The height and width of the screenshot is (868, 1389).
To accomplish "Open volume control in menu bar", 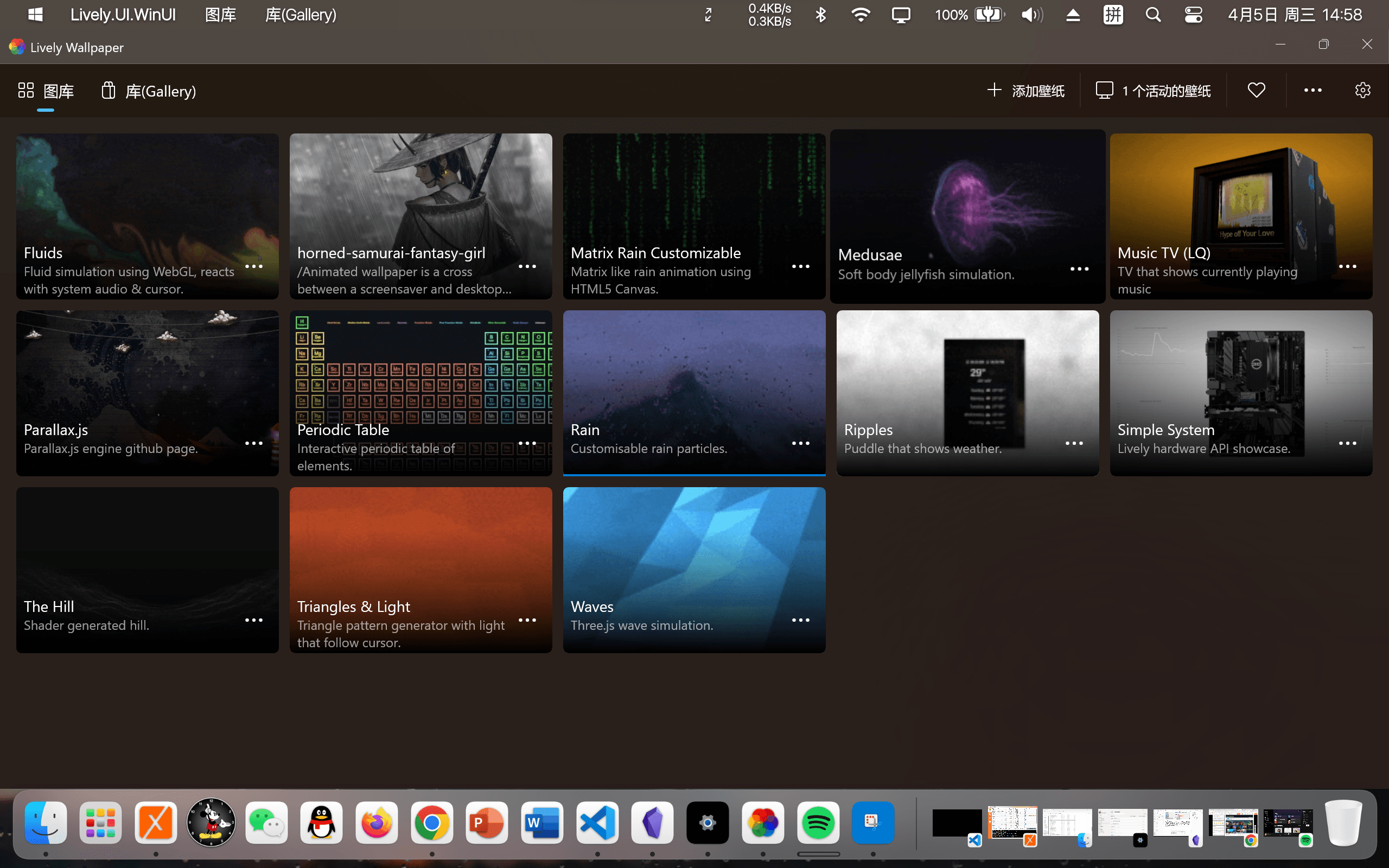I will click(x=1032, y=14).
